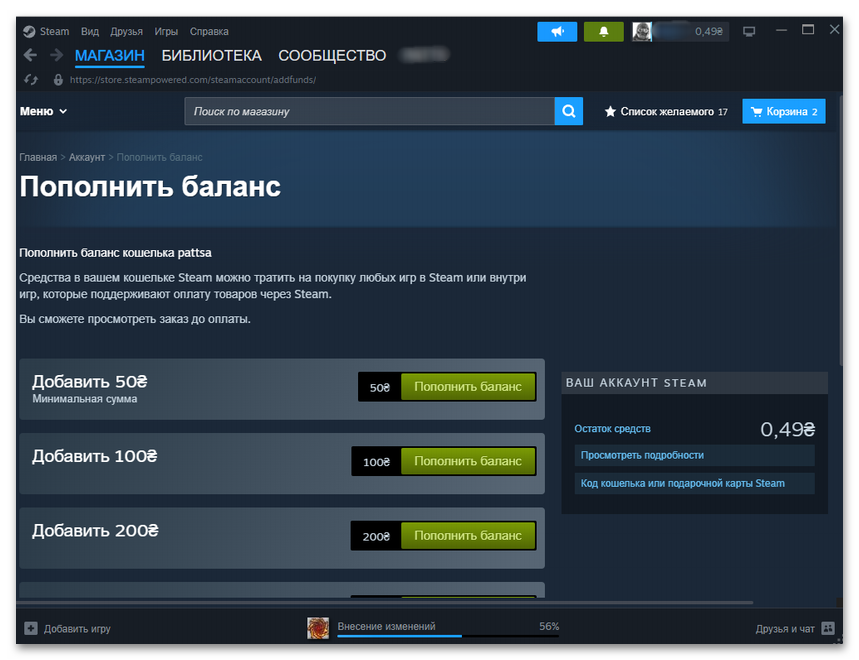Reload the page with the refresh icon
This screenshot has width=859, height=660.
coord(31,80)
